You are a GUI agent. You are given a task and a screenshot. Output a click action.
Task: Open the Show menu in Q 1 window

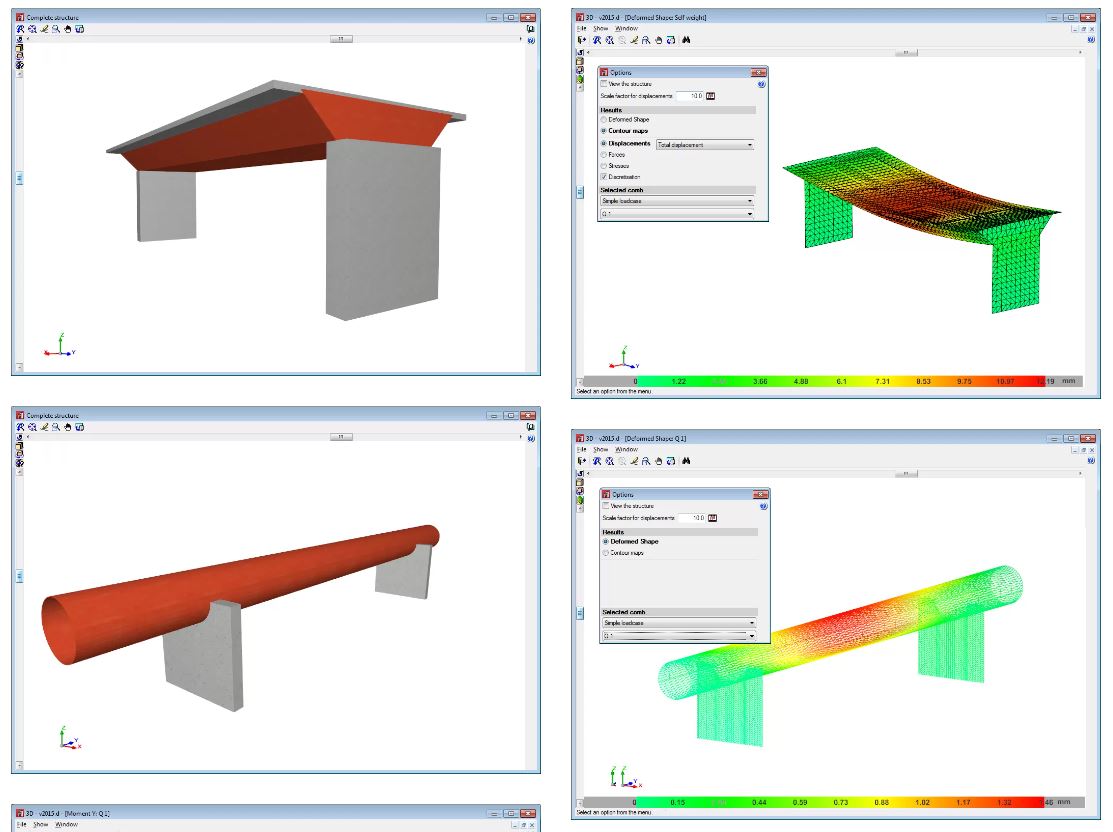point(601,450)
